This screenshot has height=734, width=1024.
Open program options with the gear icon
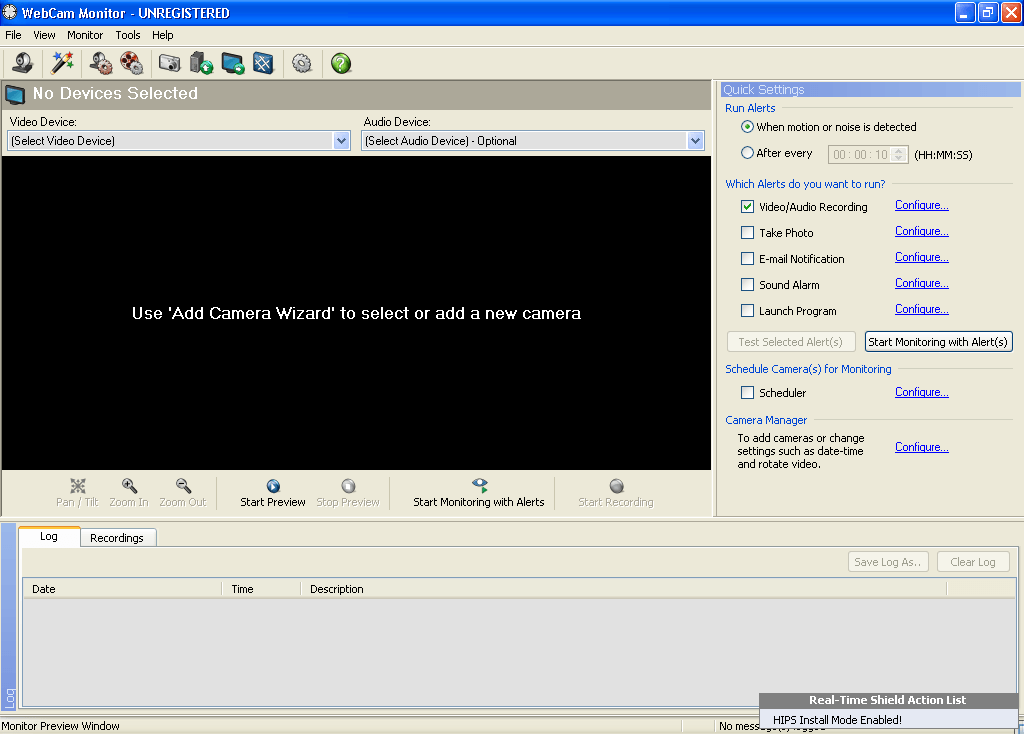point(300,62)
